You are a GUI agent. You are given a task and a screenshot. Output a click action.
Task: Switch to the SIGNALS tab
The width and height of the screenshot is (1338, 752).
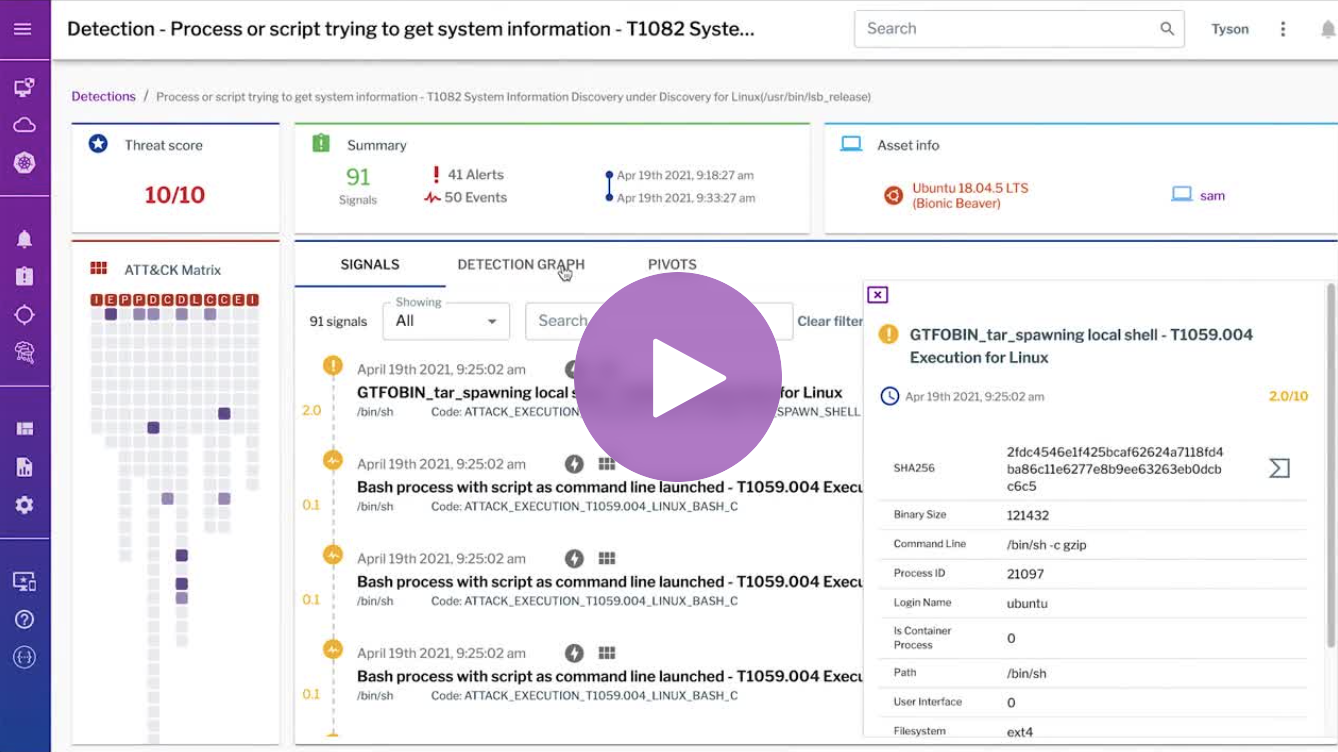tap(370, 265)
